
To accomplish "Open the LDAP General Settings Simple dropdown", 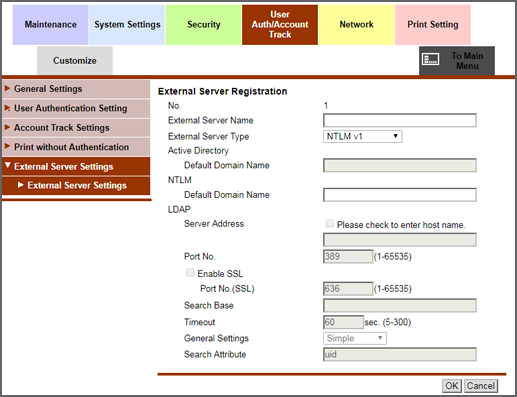I will click(355, 338).
